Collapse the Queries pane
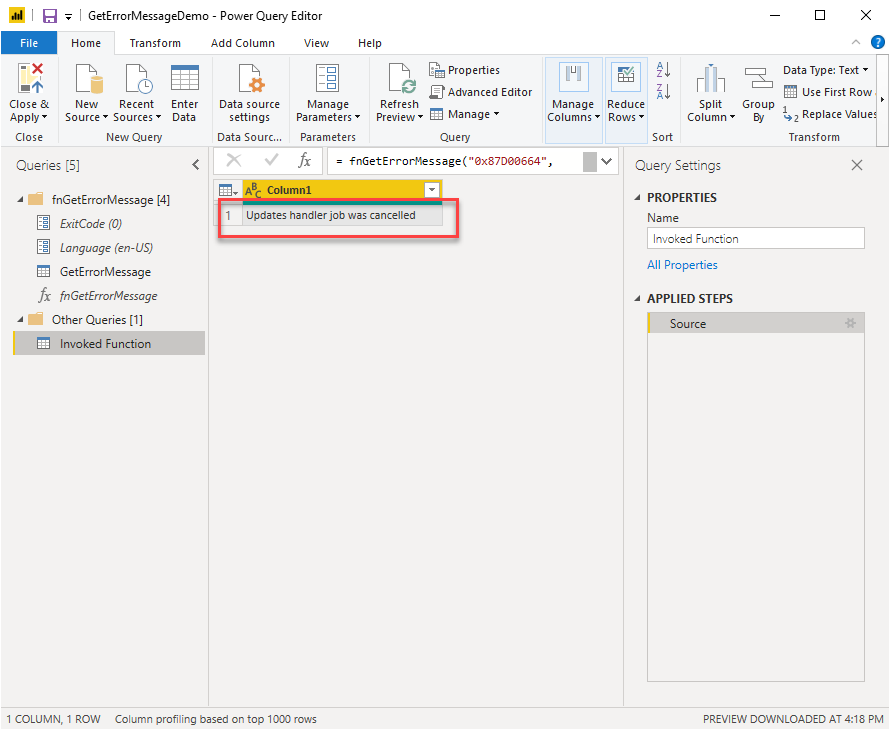Viewport: 890px width, 730px height. [x=196, y=165]
